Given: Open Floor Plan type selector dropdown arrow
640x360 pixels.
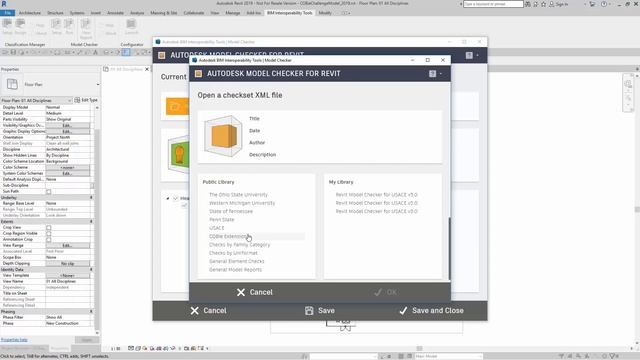Looking at the screenshot, I should (98, 84).
